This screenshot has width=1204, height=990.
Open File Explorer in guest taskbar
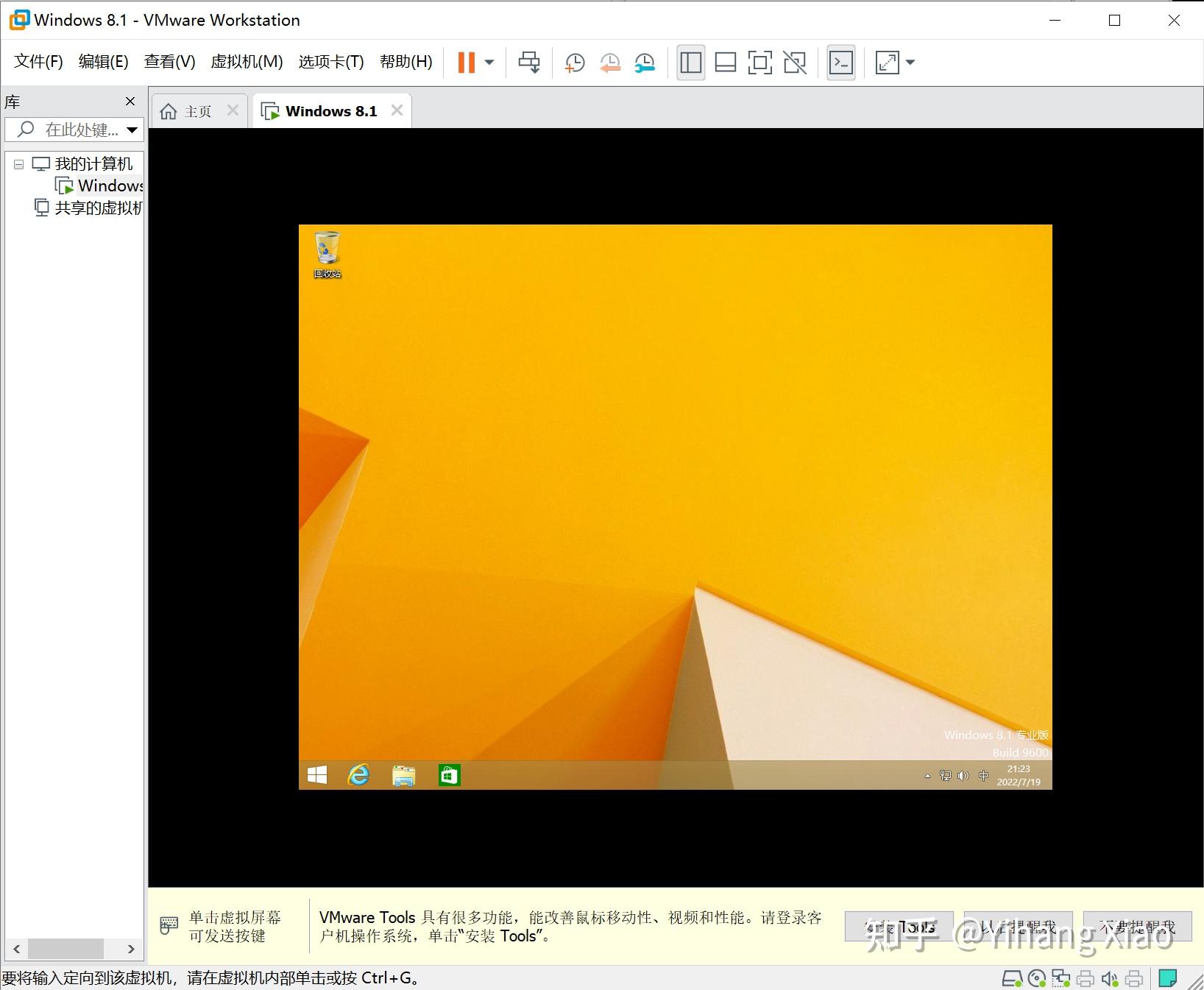coord(404,775)
